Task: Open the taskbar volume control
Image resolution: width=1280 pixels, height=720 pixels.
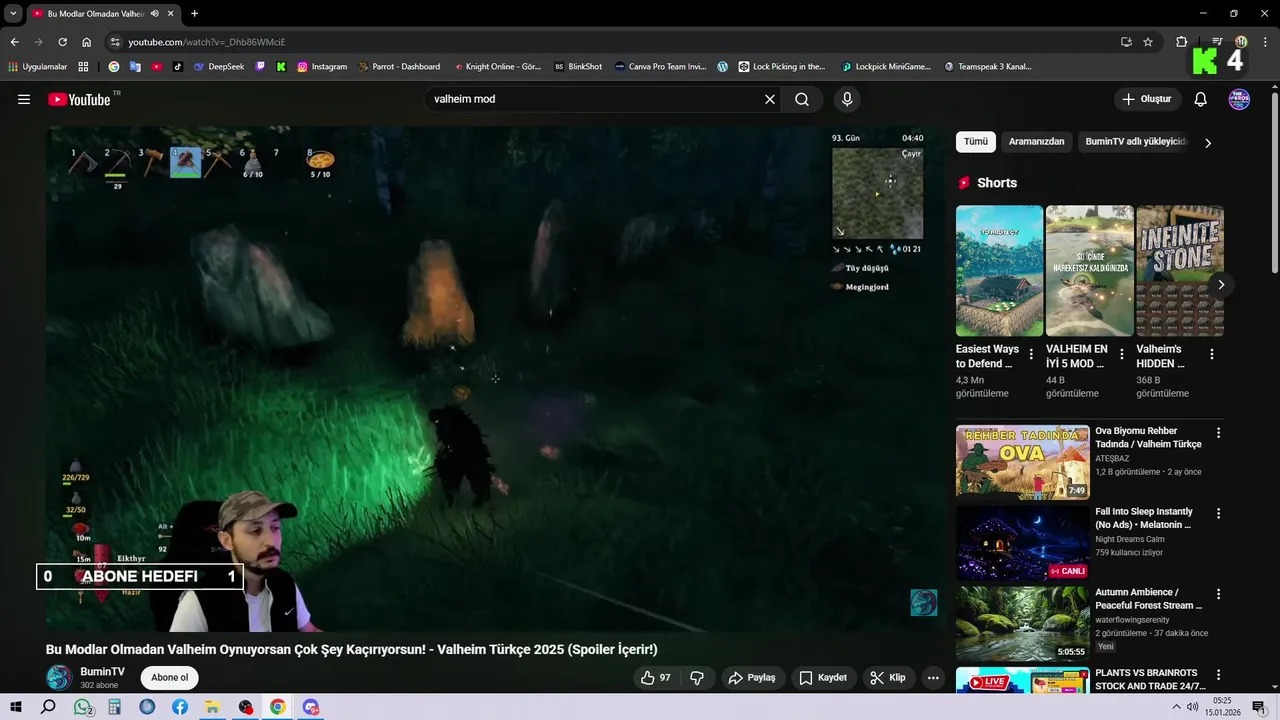Action: click(x=1192, y=707)
